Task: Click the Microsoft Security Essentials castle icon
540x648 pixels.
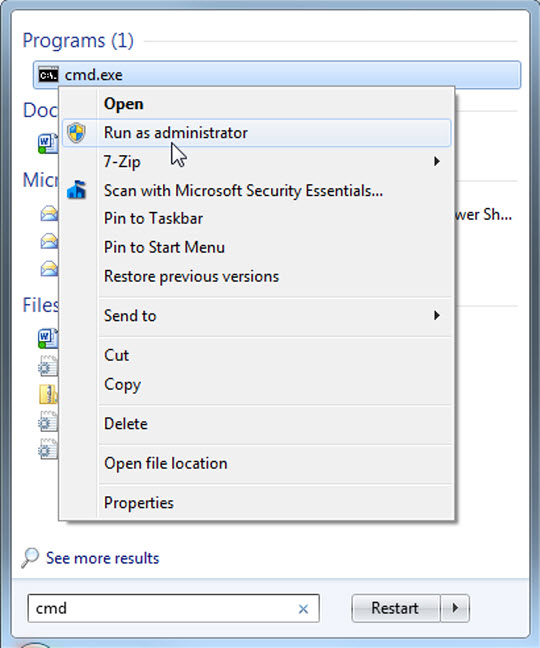Action: (x=76, y=190)
